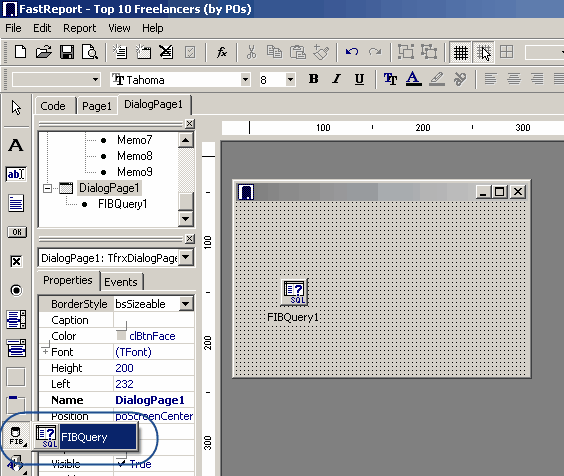The height and width of the screenshot is (476, 564).
Task: Open the variables fx icon
Action: 222,52
